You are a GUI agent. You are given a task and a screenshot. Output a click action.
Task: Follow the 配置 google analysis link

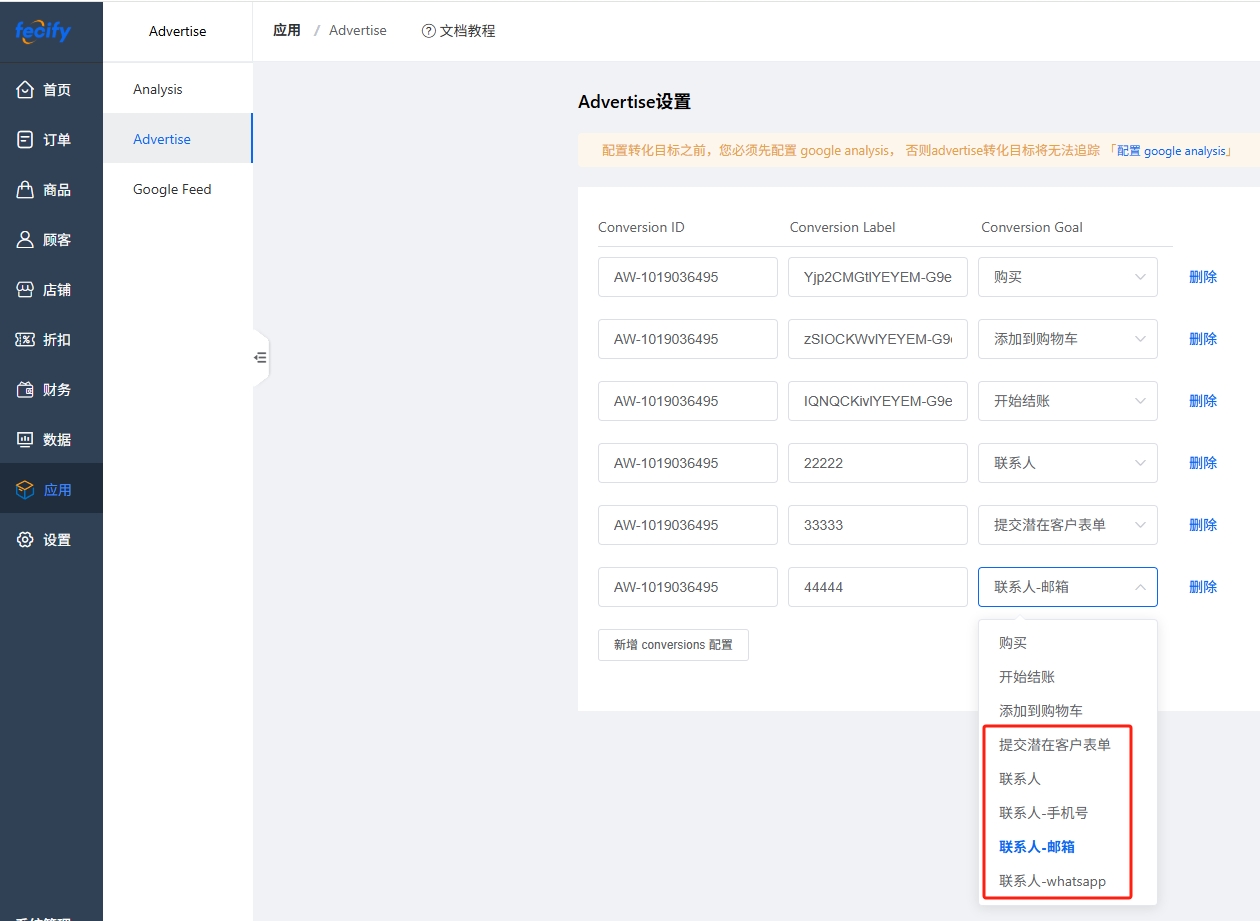point(1170,151)
